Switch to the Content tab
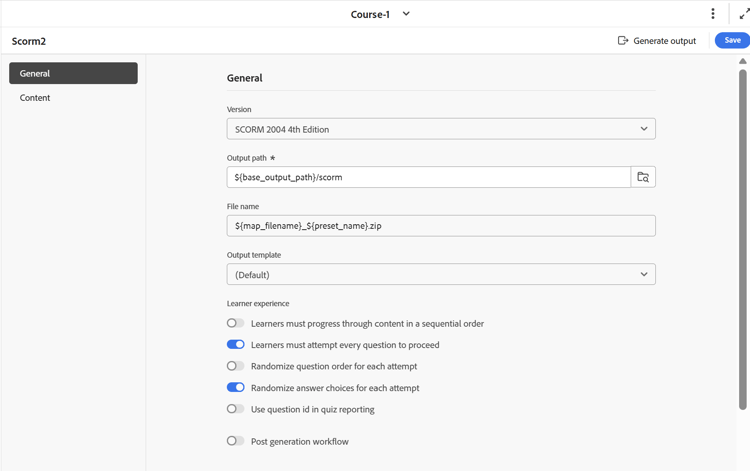The image size is (750, 471). 35,98
